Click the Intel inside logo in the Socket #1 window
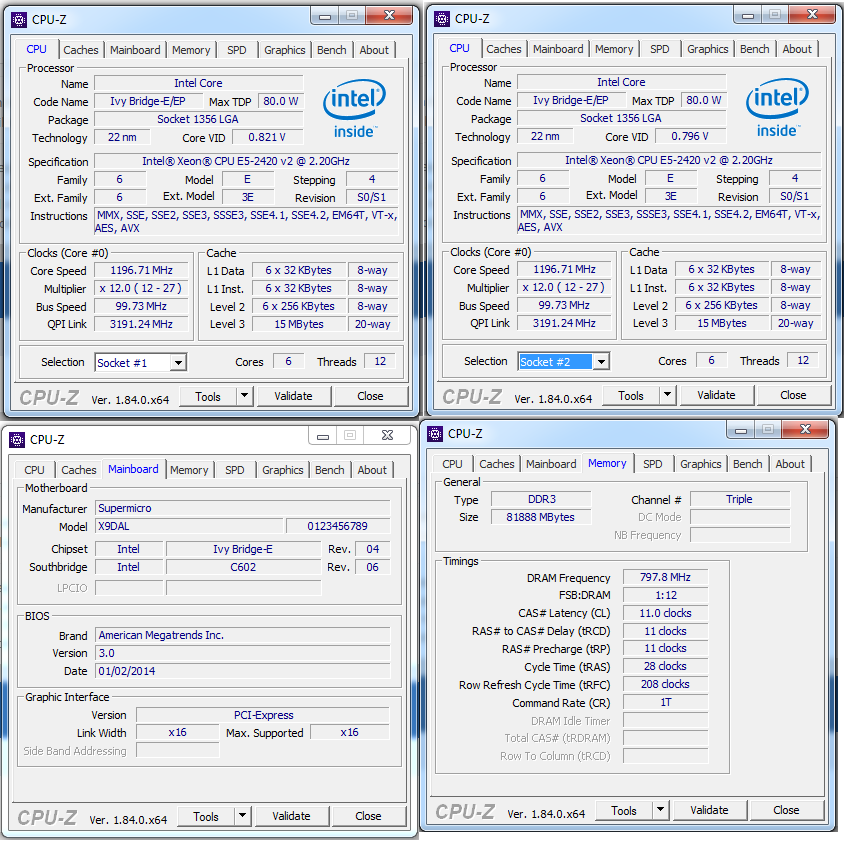This screenshot has height=861, width=860. (354, 108)
